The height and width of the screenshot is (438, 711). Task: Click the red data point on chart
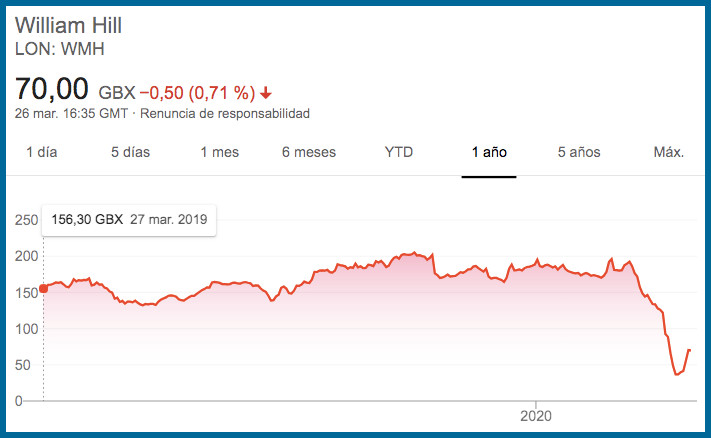44,288
